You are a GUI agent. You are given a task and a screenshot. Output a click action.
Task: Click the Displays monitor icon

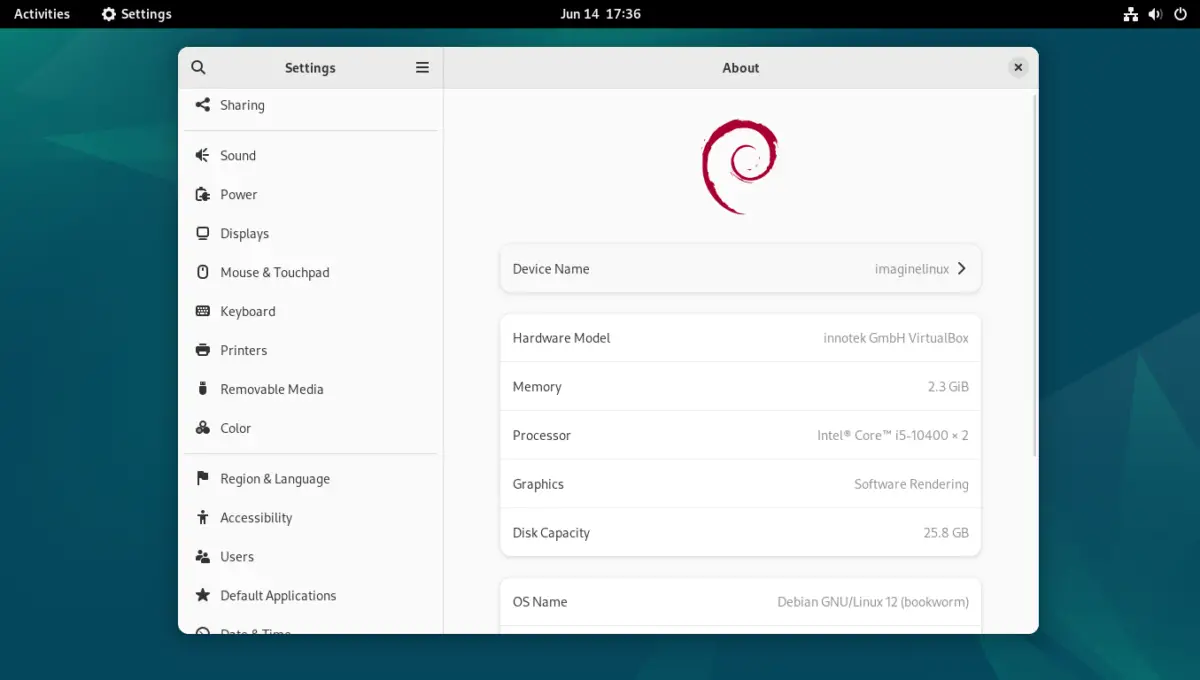pyautogui.click(x=202, y=233)
